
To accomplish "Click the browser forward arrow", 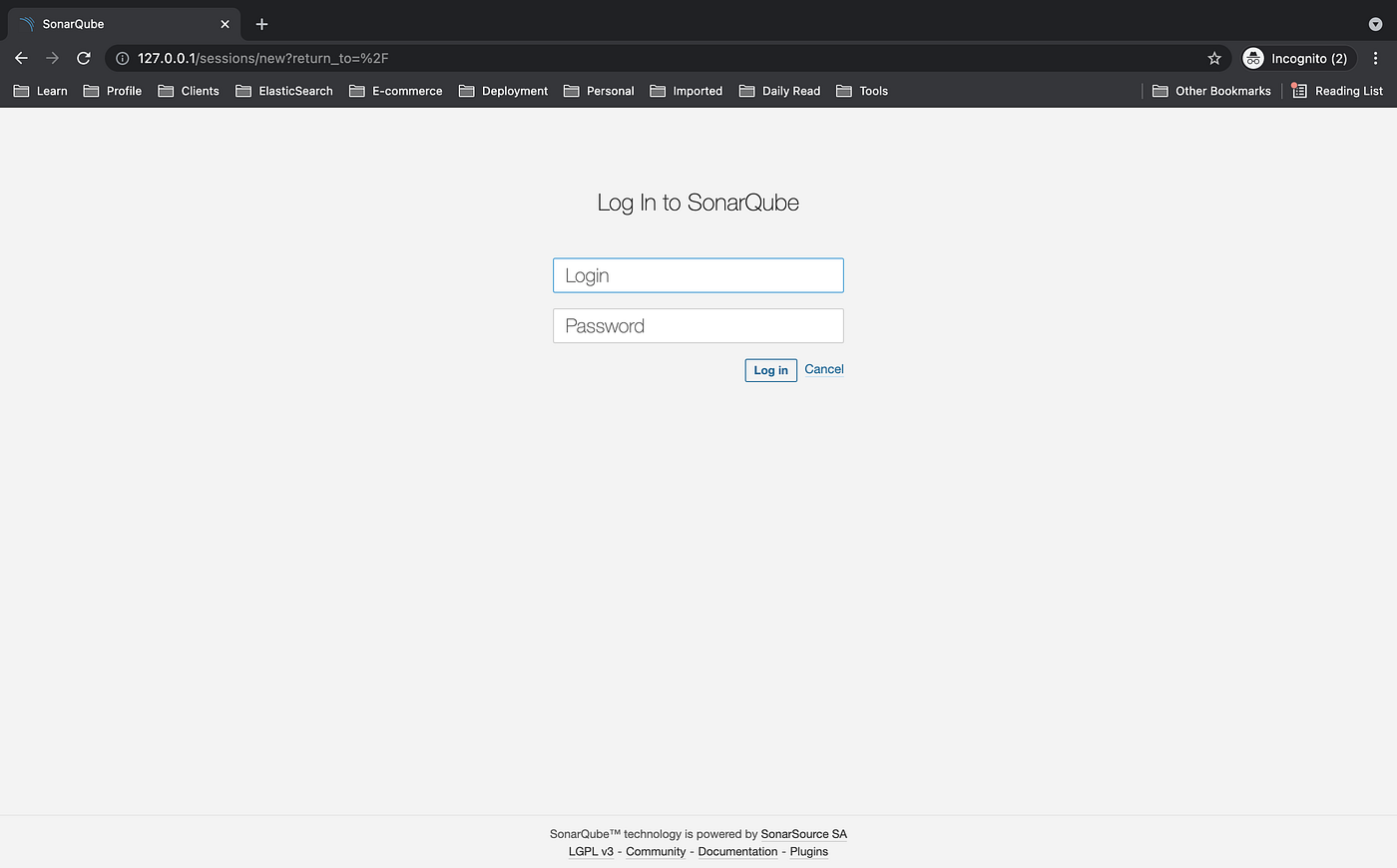I will (x=52, y=58).
